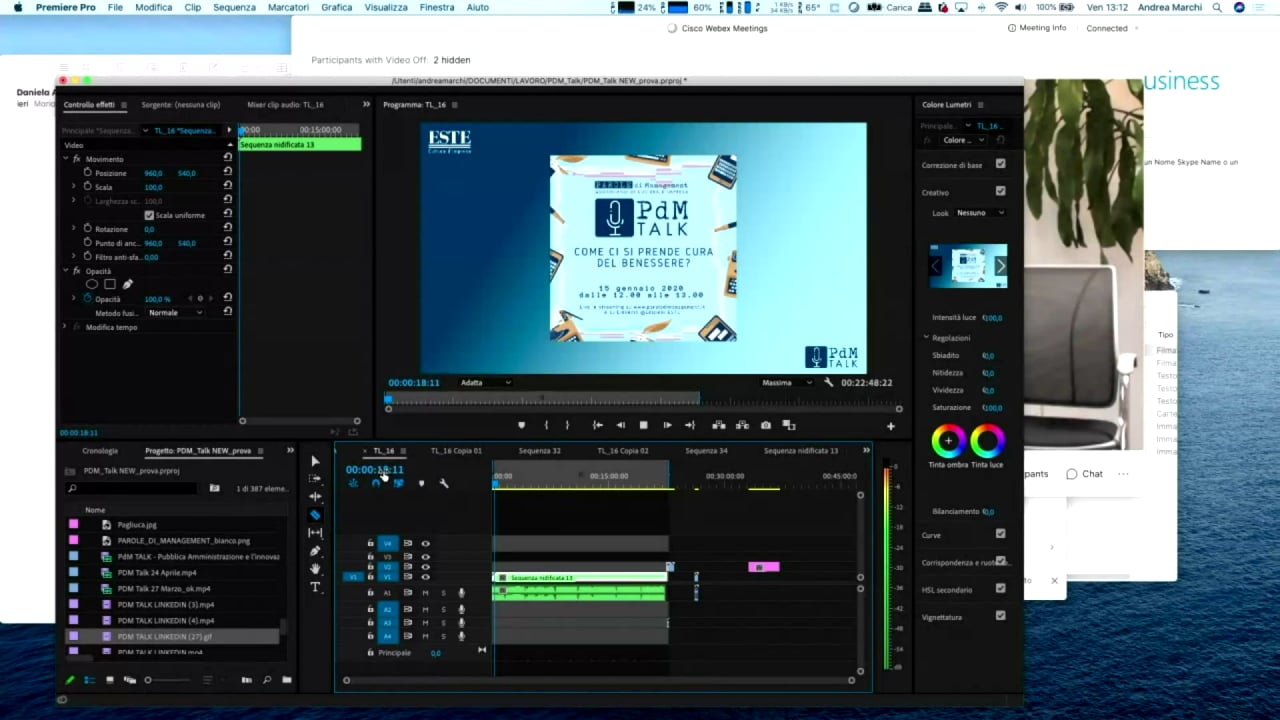The image size is (1280, 720).
Task: Toggle timeline Snap magnet button
Action: coord(376,483)
